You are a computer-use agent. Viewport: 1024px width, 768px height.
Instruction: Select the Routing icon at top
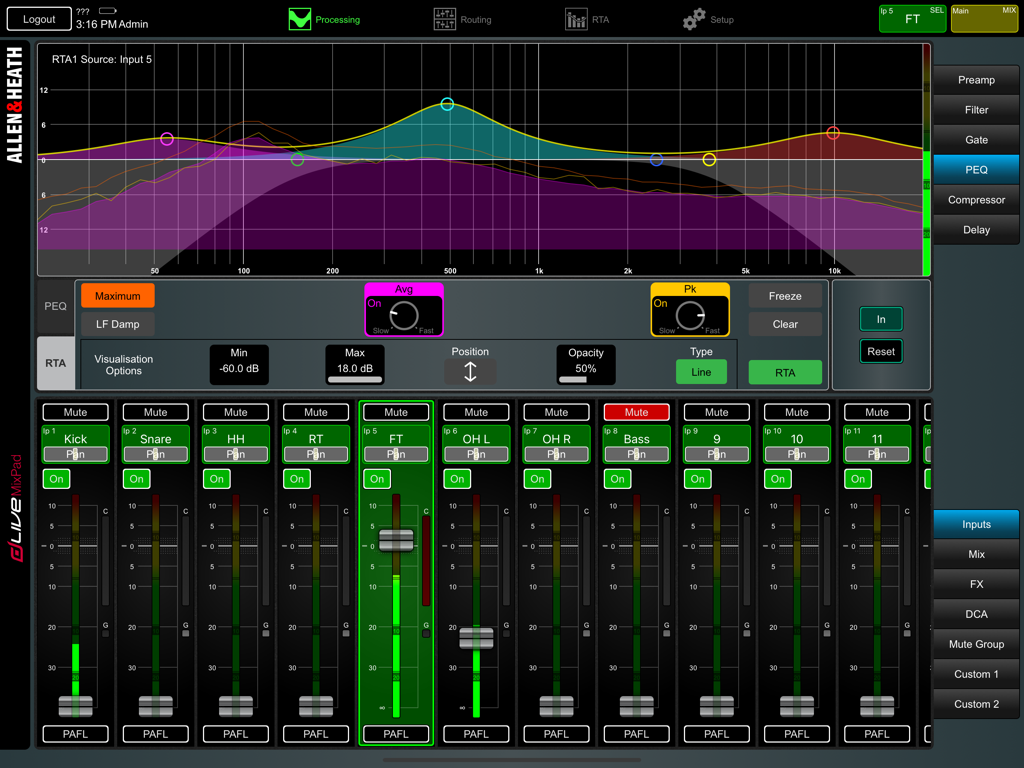(x=444, y=18)
